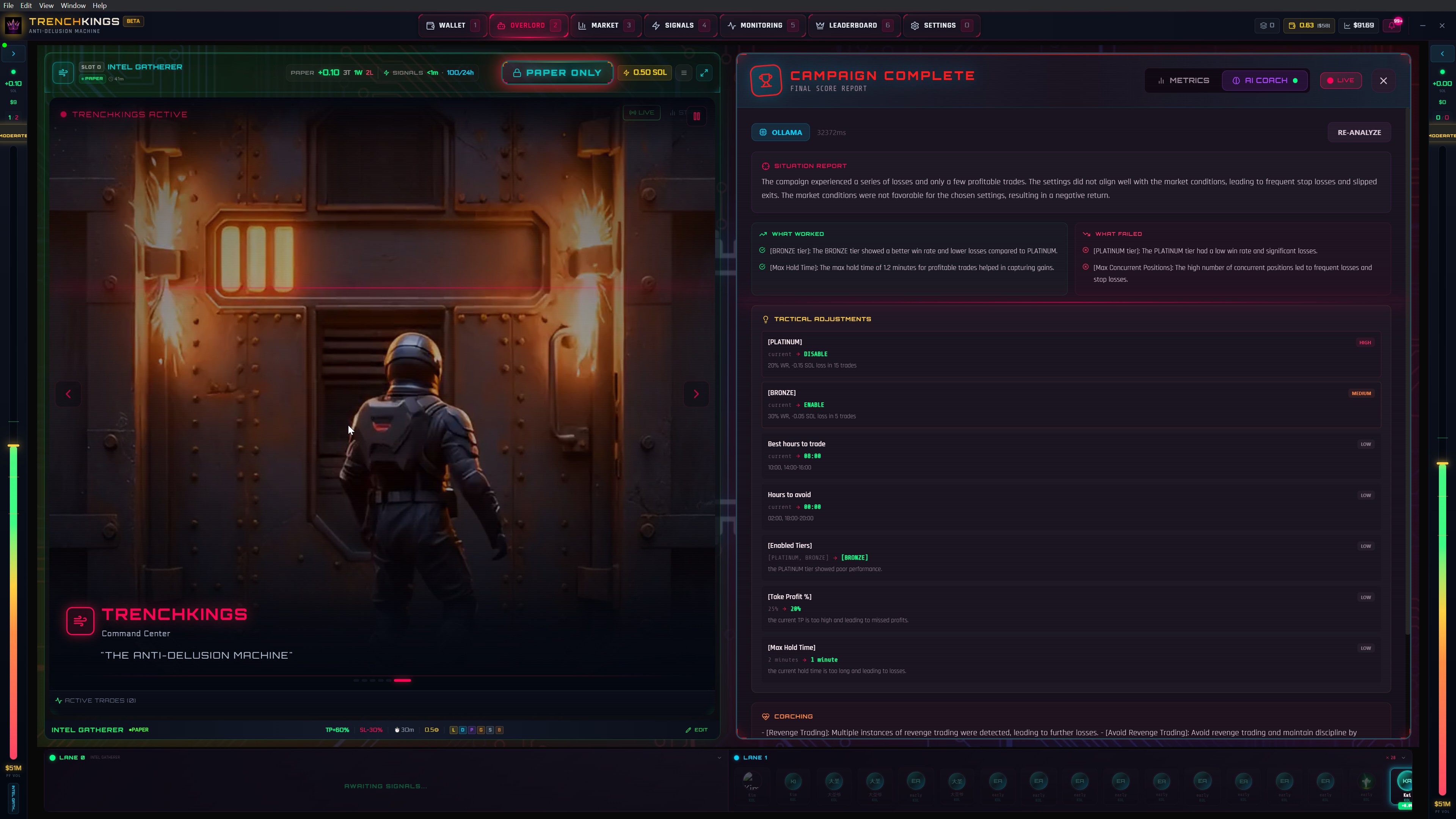Toggle LIVE mode in the Campaign Complete panel
This screenshot has width=1456, height=819.
[x=1341, y=80]
